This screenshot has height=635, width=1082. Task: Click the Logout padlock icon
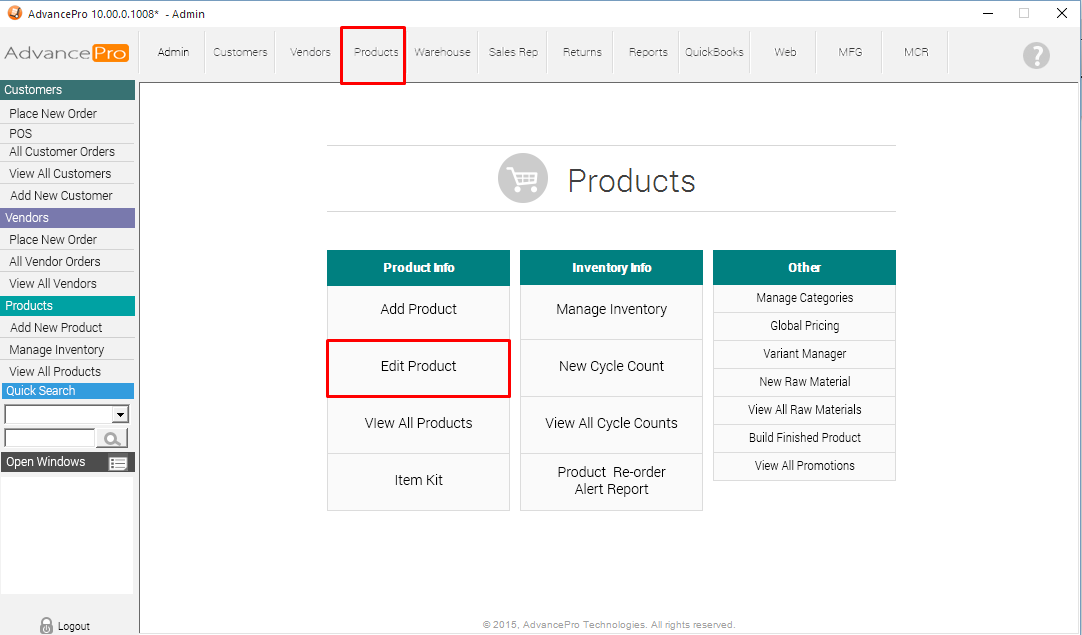[46, 625]
